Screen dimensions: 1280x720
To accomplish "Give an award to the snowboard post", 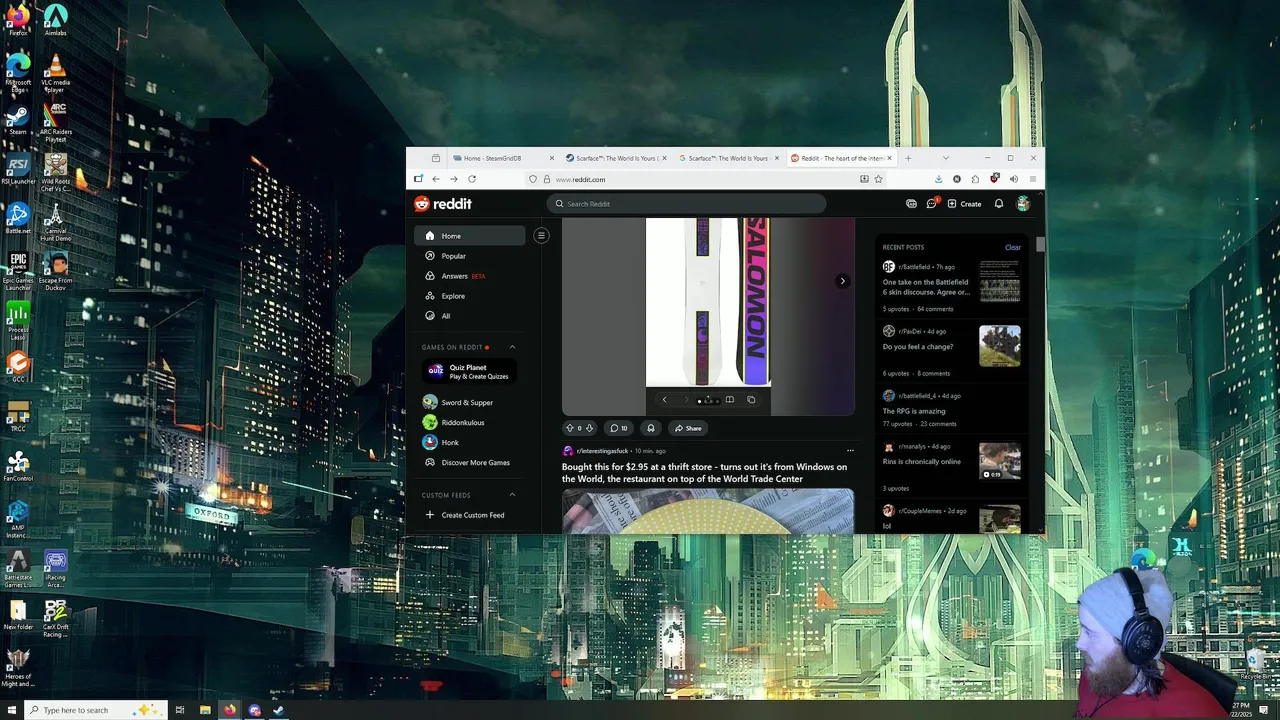I will (x=650, y=428).
